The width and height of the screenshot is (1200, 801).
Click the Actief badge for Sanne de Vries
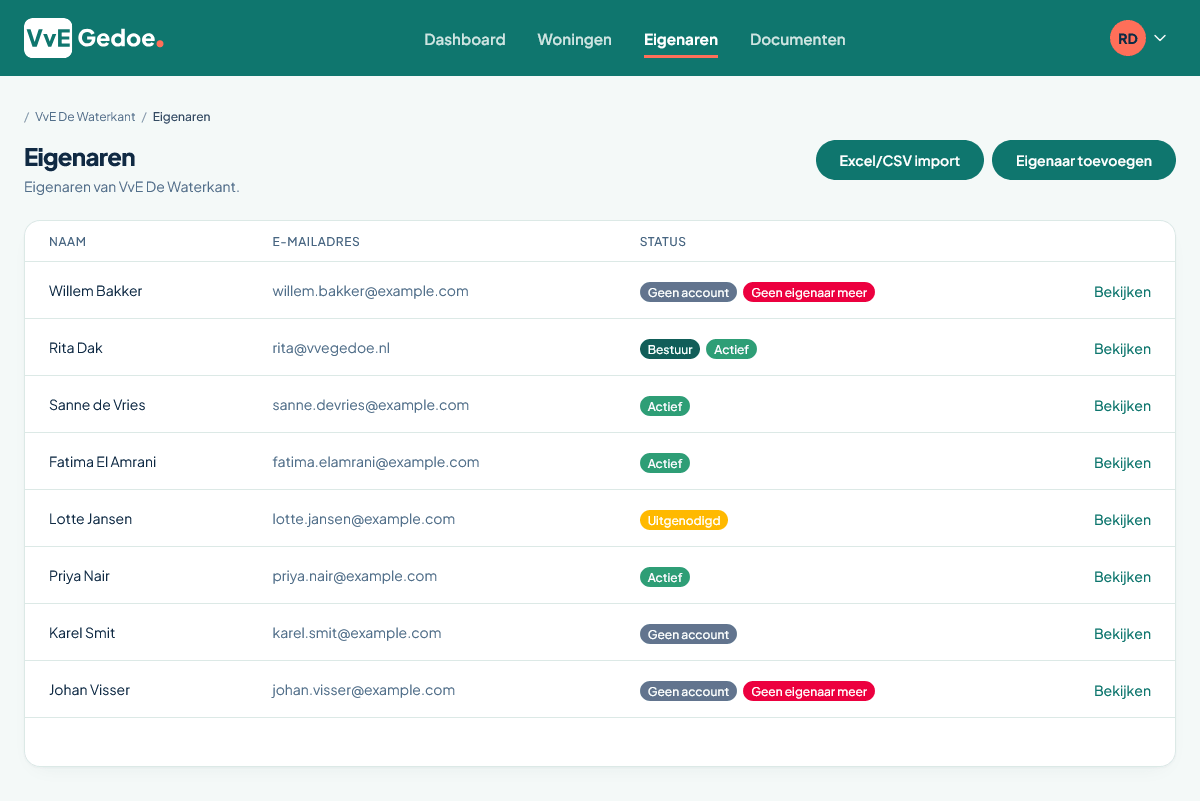point(665,406)
